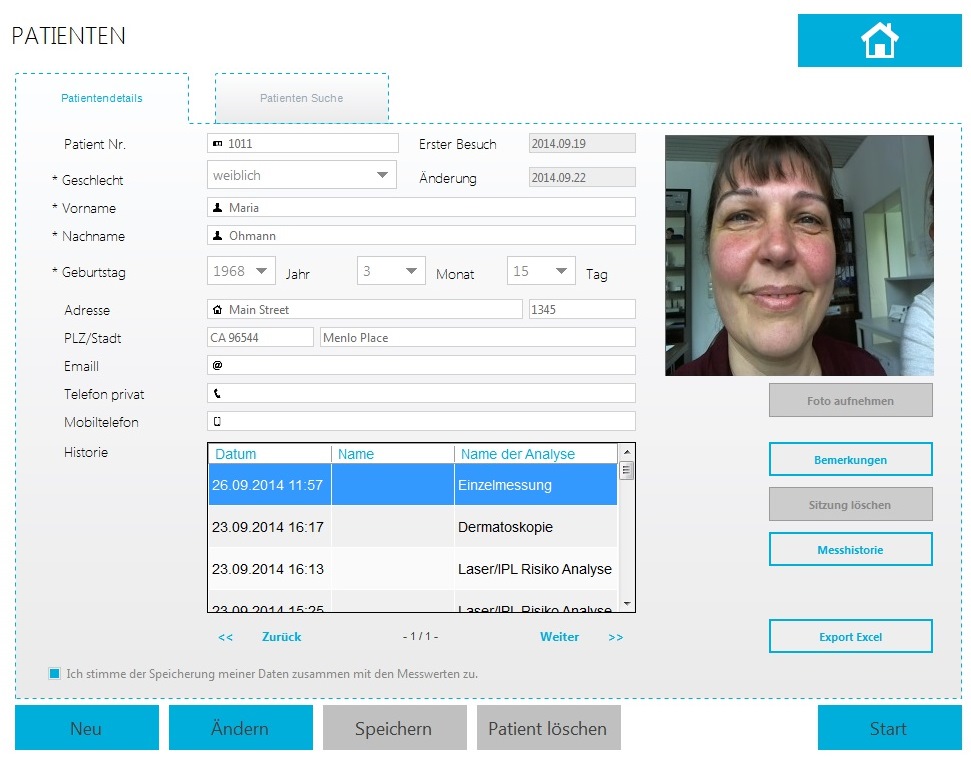Open the birth month (Monat) dropdown
This screenshot has height=761, width=971.
391,271
